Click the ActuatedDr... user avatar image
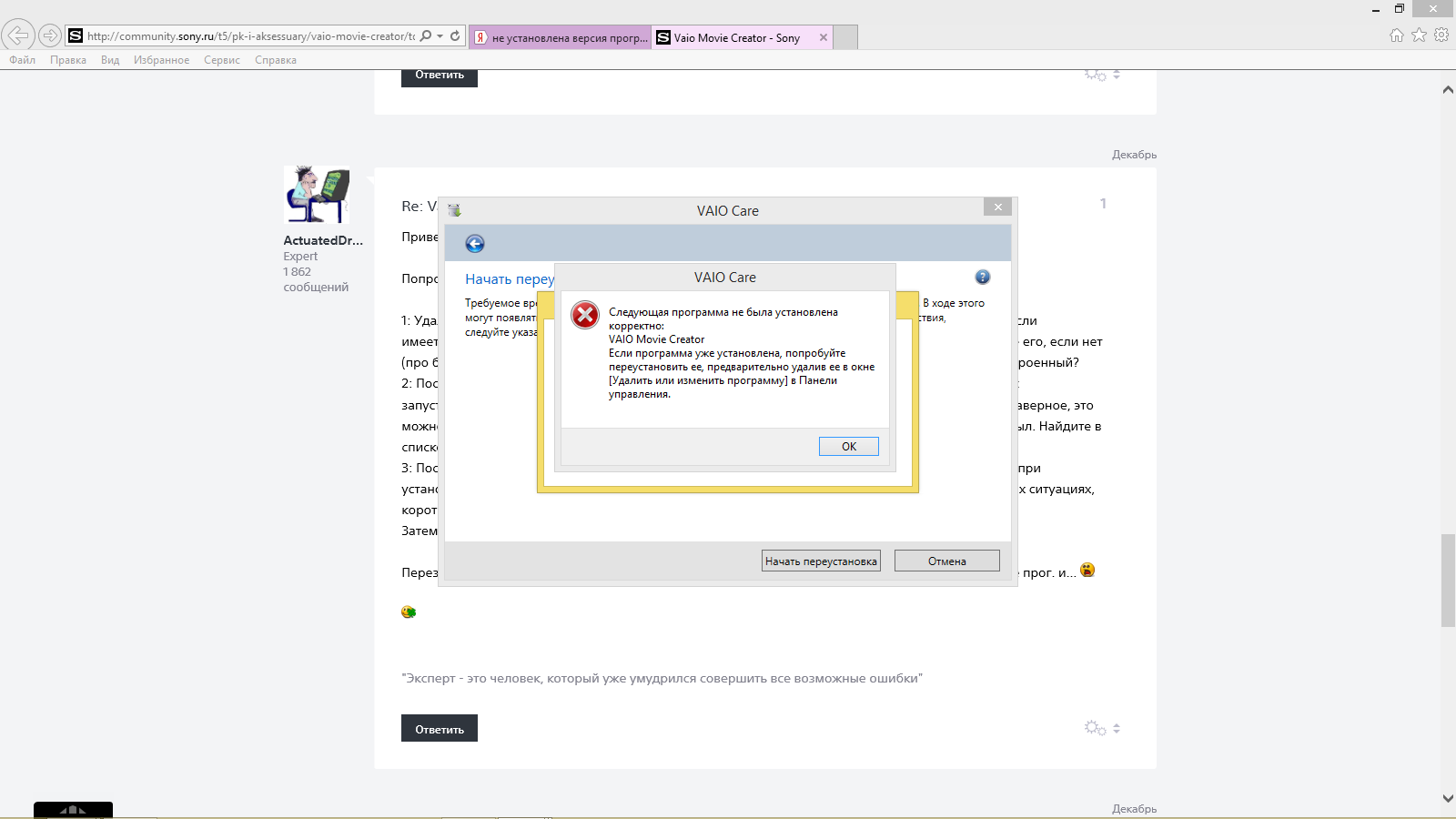This screenshot has height=819, width=1456. tap(317, 195)
